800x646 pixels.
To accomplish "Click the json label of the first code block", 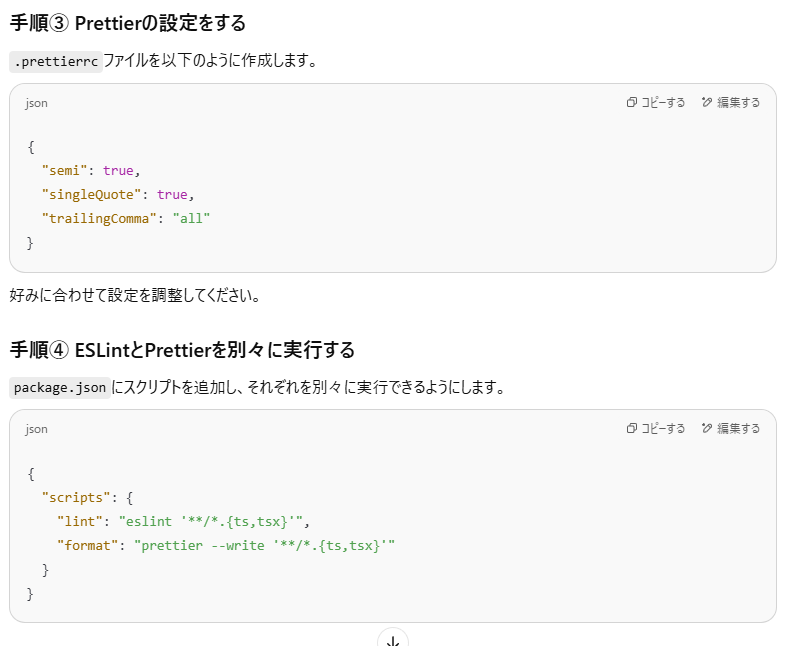I will (x=37, y=103).
